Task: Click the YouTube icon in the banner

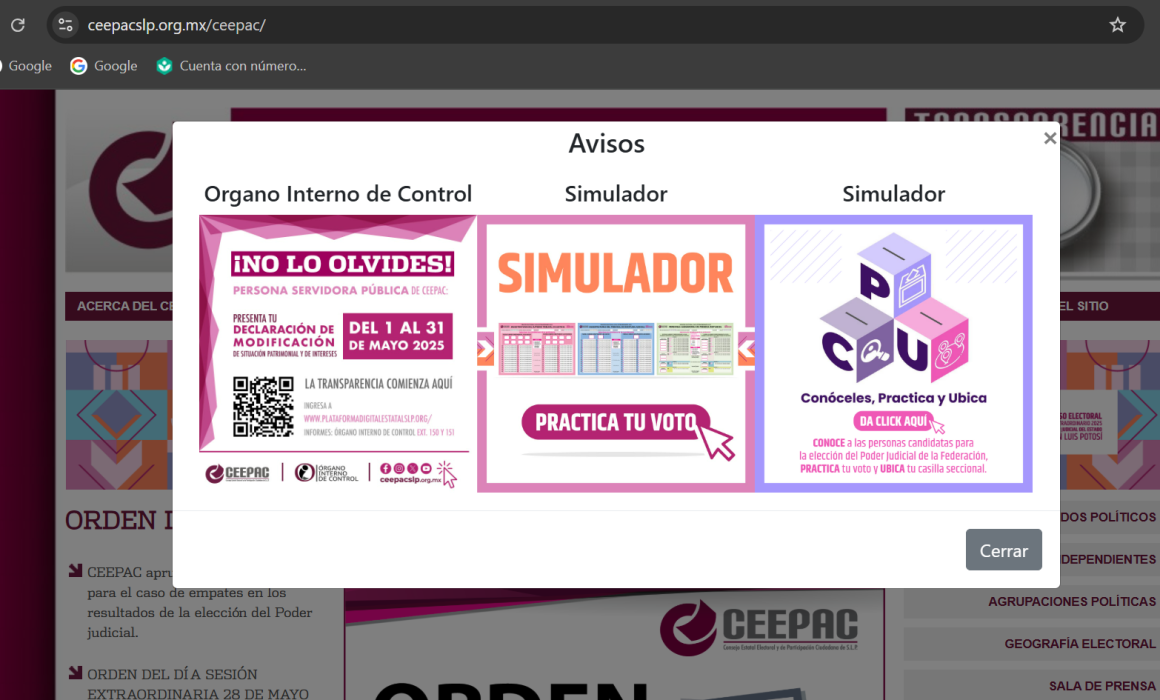Action: point(425,468)
